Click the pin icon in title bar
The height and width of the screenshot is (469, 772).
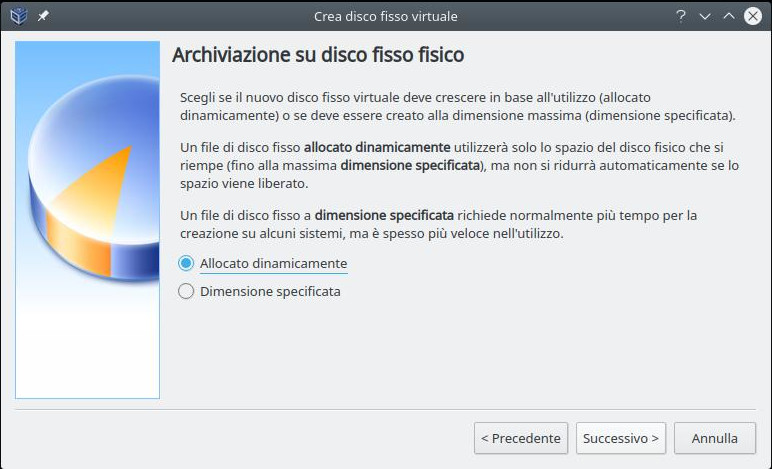coord(43,16)
